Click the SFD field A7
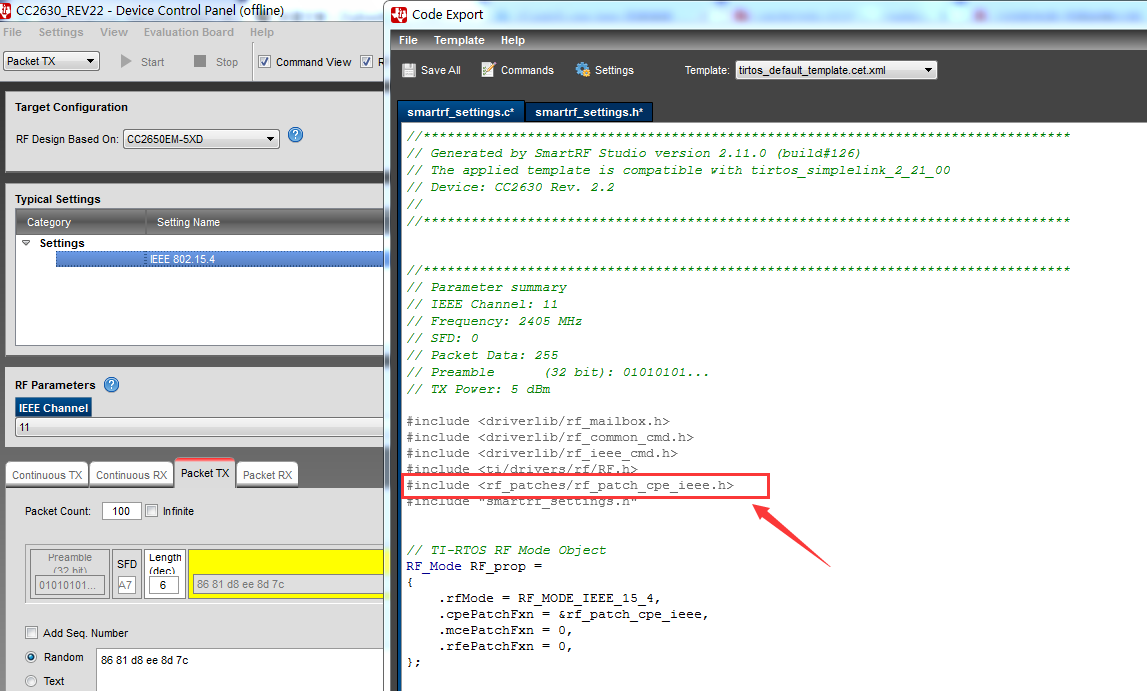Image resolution: width=1147 pixels, height=691 pixels. pos(127,585)
